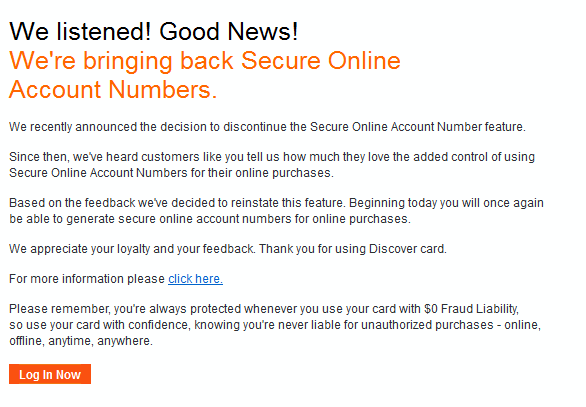Screen dimensions: 586x407
Task: Click the orange 'Account Numbers.' heading line
Action: pos(113,90)
